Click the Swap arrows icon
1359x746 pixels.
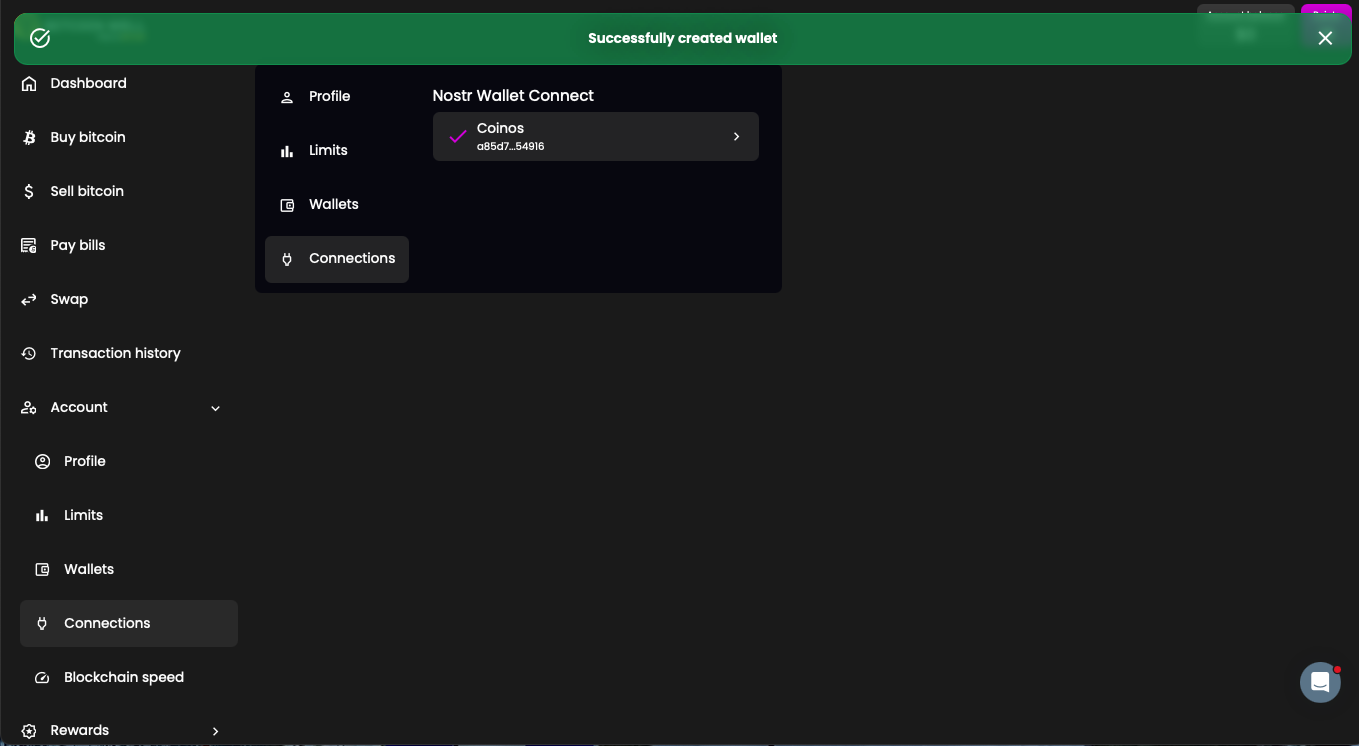tap(29, 299)
